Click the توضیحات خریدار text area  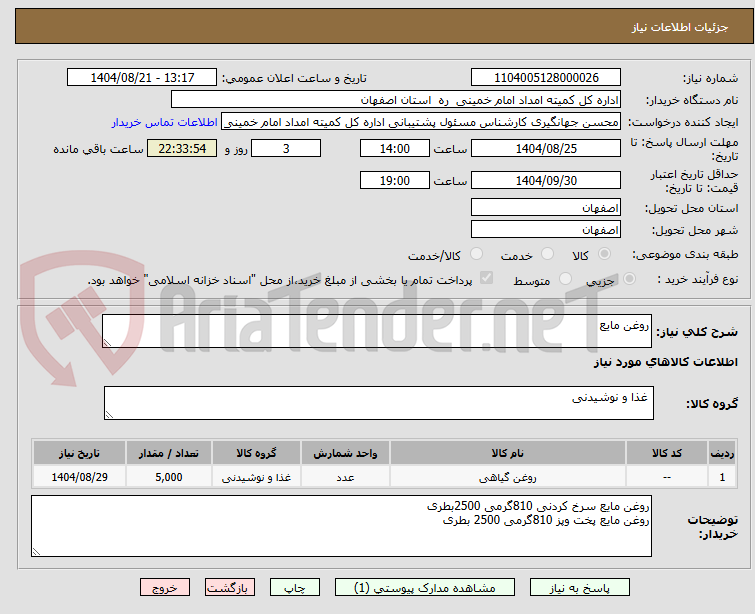click(x=341, y=526)
